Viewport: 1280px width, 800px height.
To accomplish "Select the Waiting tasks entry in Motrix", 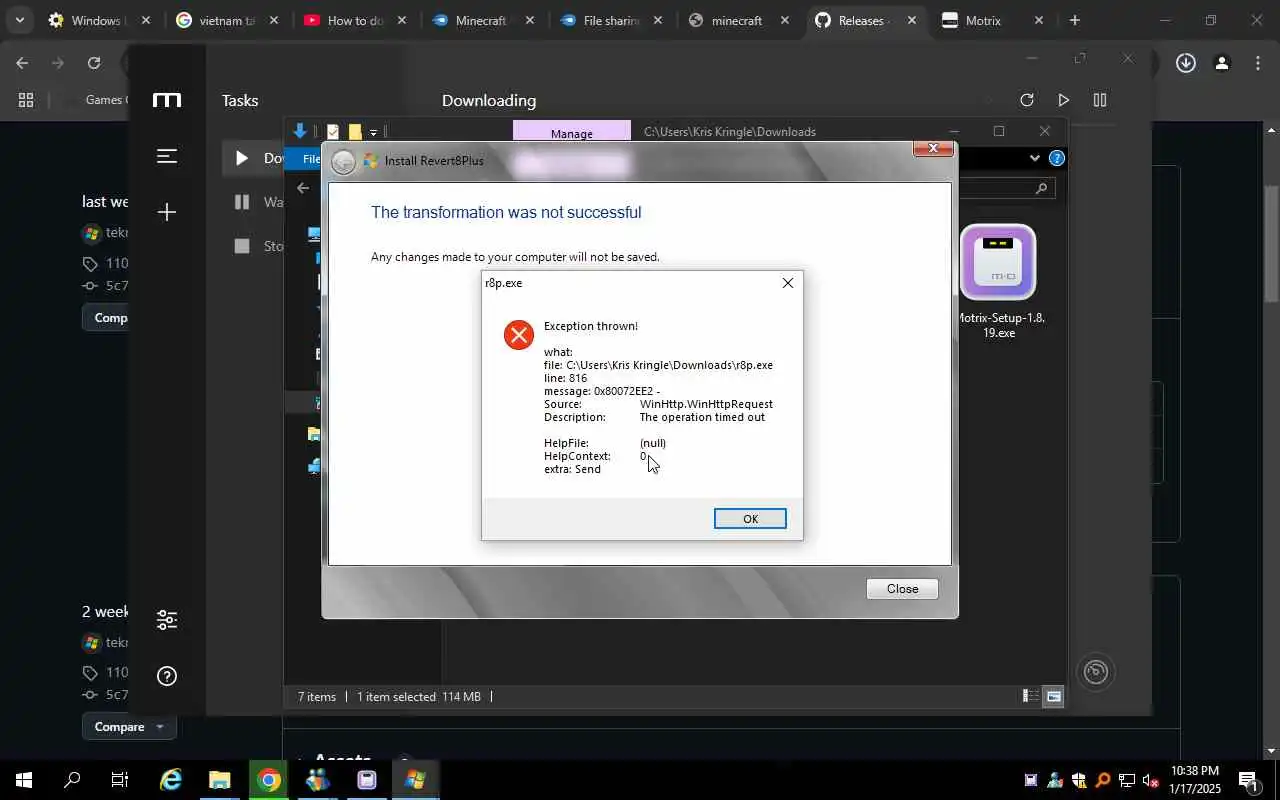I will click(254, 202).
